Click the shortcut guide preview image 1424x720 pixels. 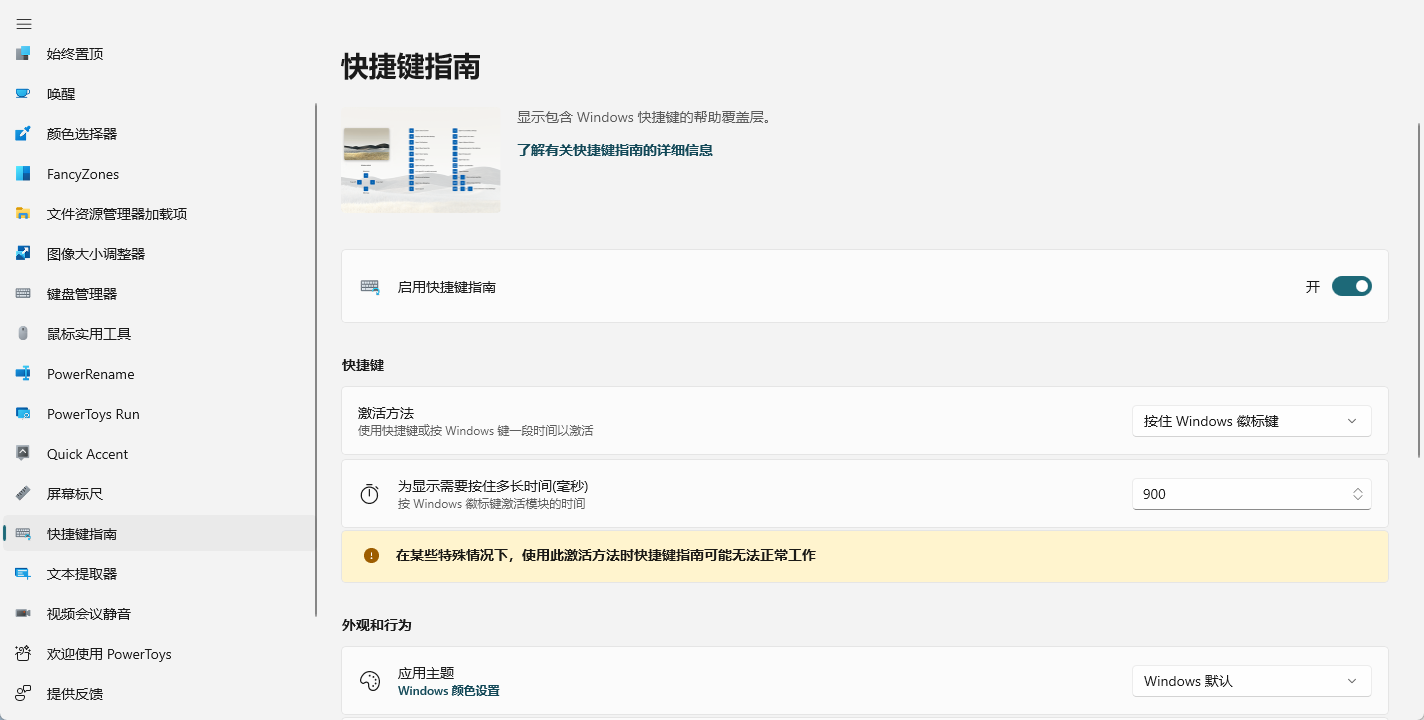pos(421,160)
